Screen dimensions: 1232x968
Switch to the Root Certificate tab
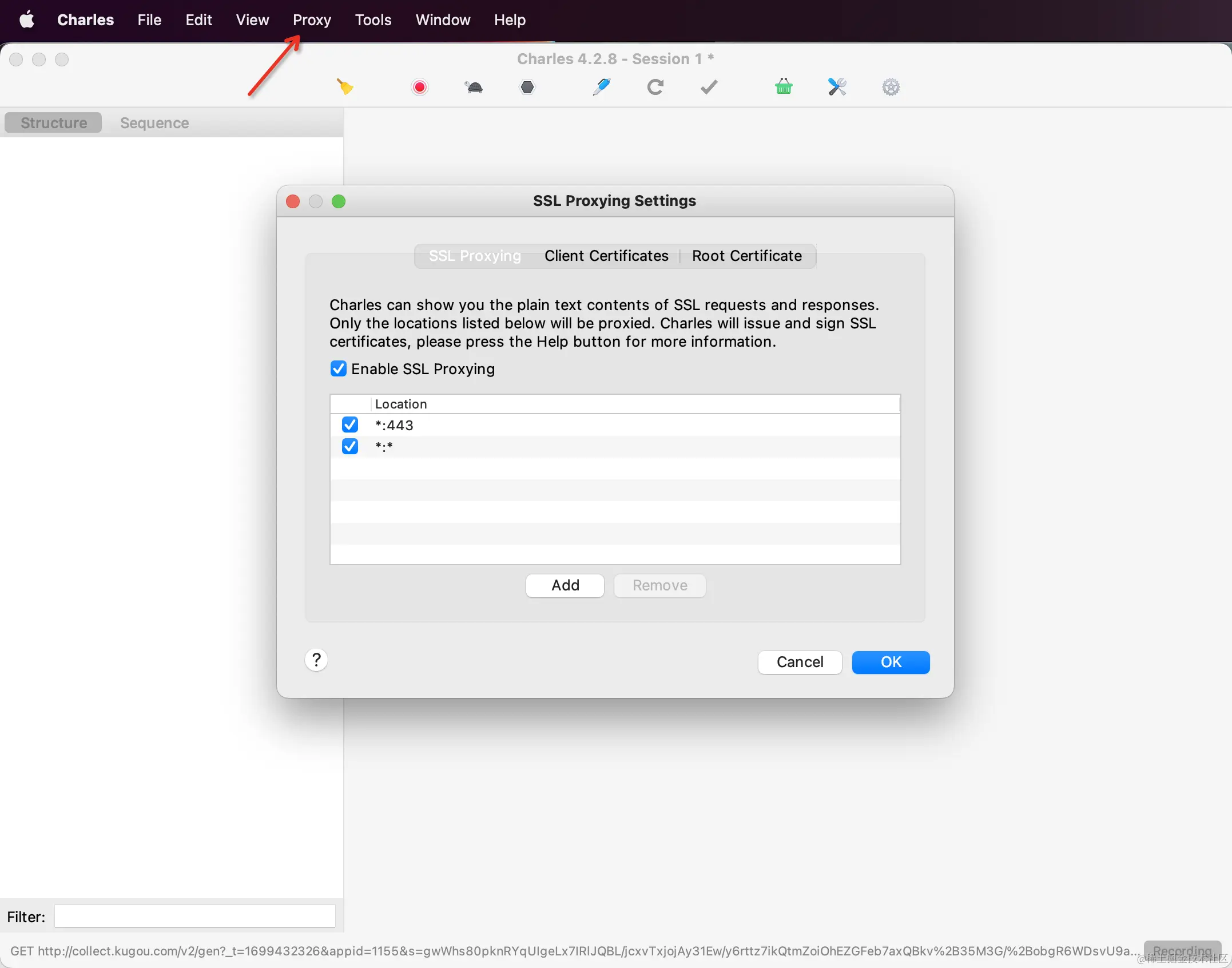(x=747, y=256)
